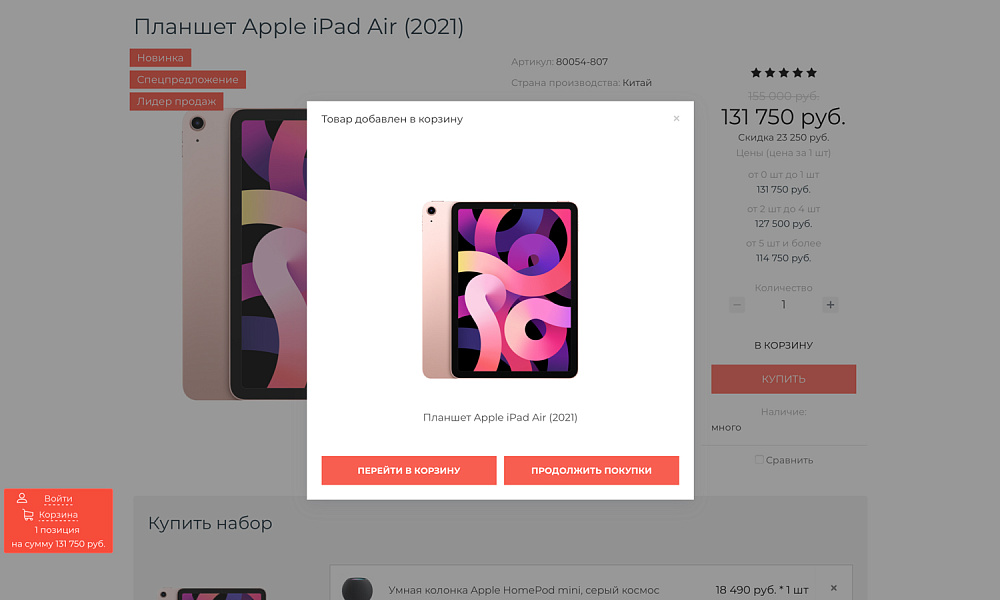Click the Лидер продаж badge
The width and height of the screenshot is (1000, 600).
point(176,101)
